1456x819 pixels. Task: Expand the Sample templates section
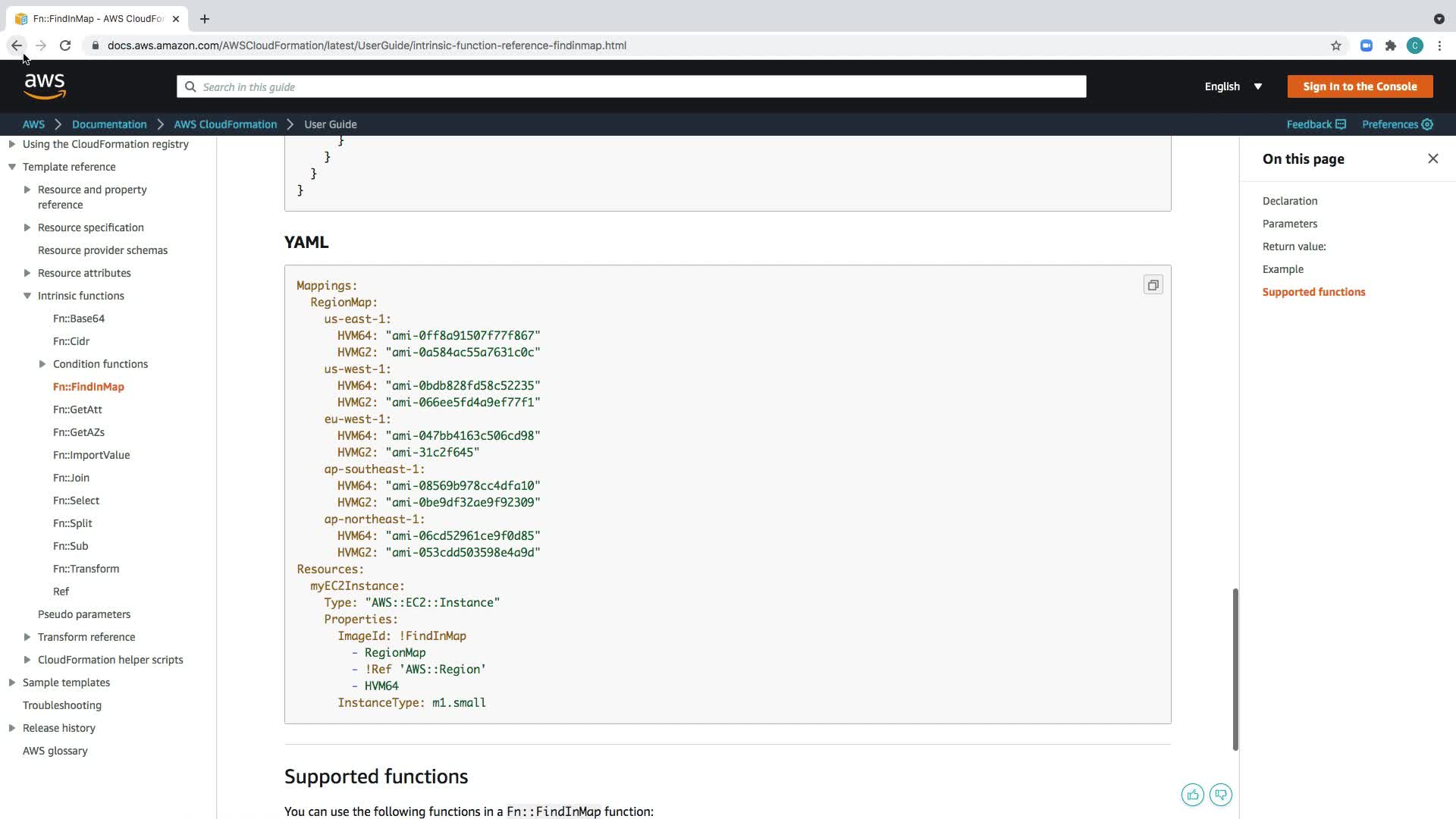(12, 682)
